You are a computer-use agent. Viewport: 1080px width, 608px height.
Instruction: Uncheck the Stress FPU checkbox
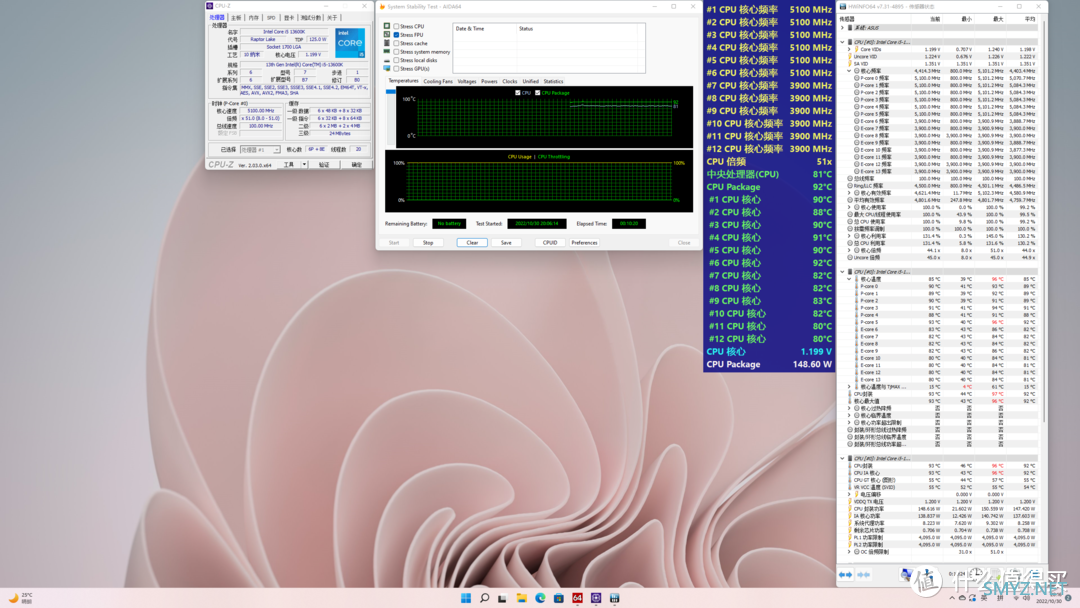396,34
